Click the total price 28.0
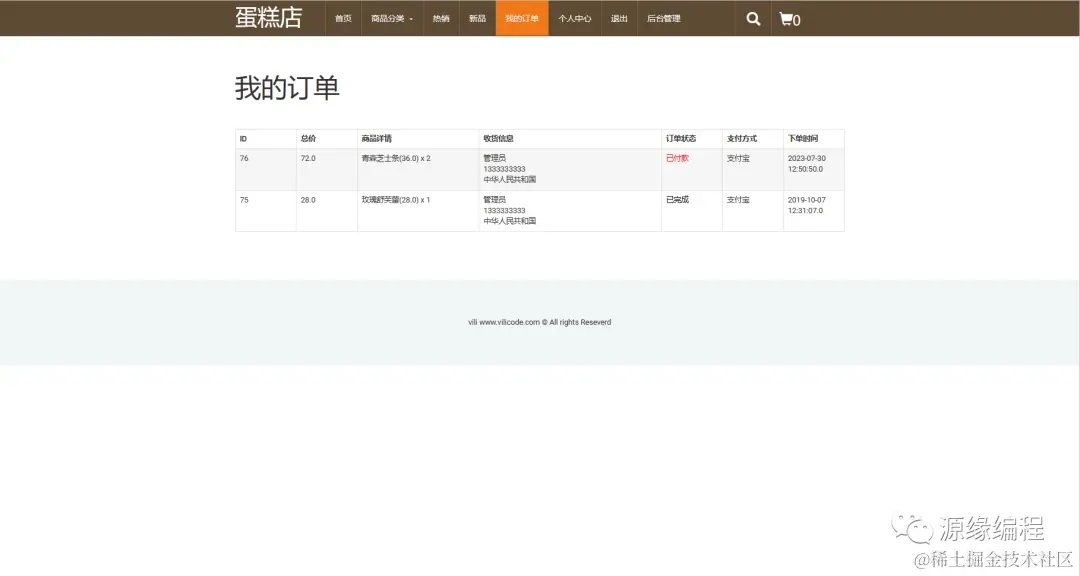Screen dimensions: 1080x576 pos(308,200)
